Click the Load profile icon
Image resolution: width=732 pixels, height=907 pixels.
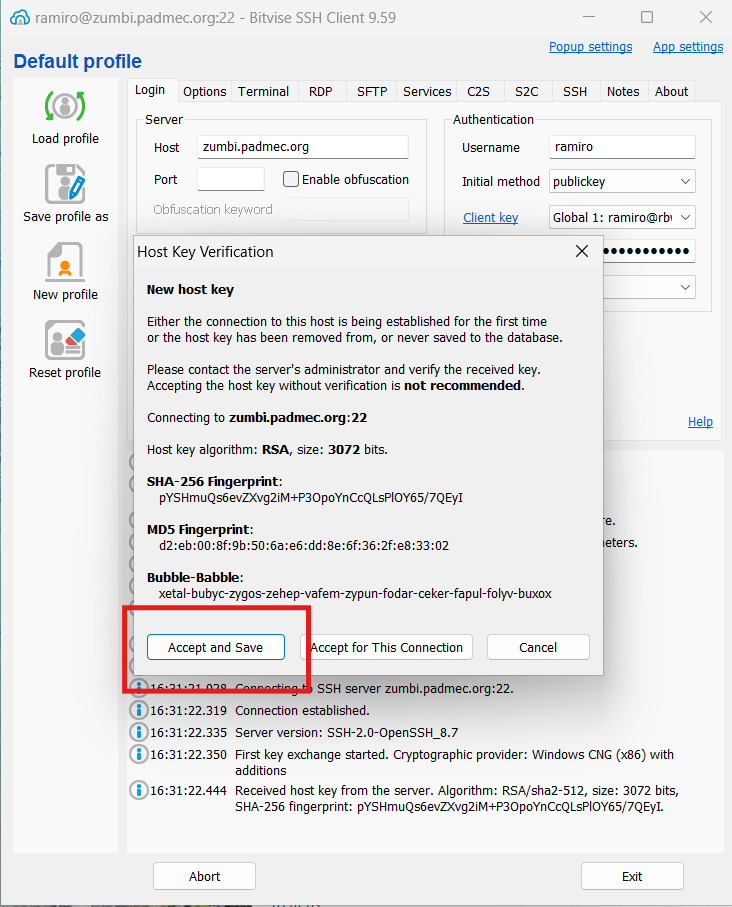65,106
